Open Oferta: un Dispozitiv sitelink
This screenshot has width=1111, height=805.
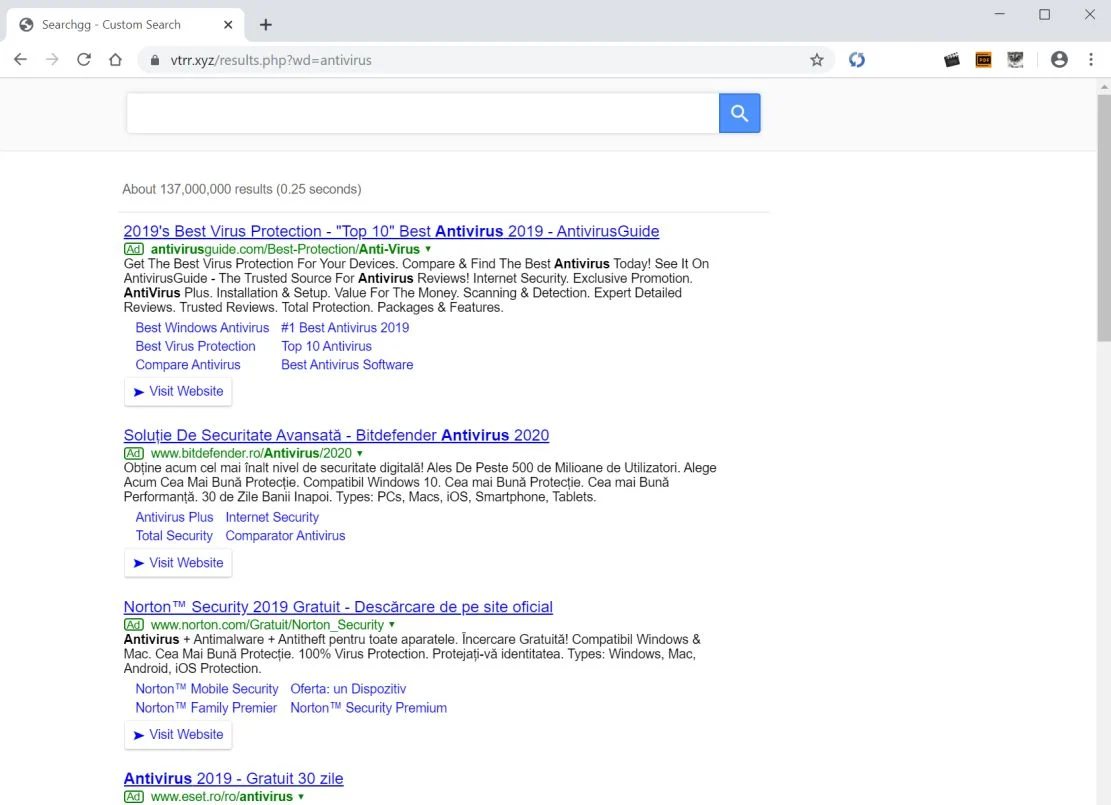(349, 689)
